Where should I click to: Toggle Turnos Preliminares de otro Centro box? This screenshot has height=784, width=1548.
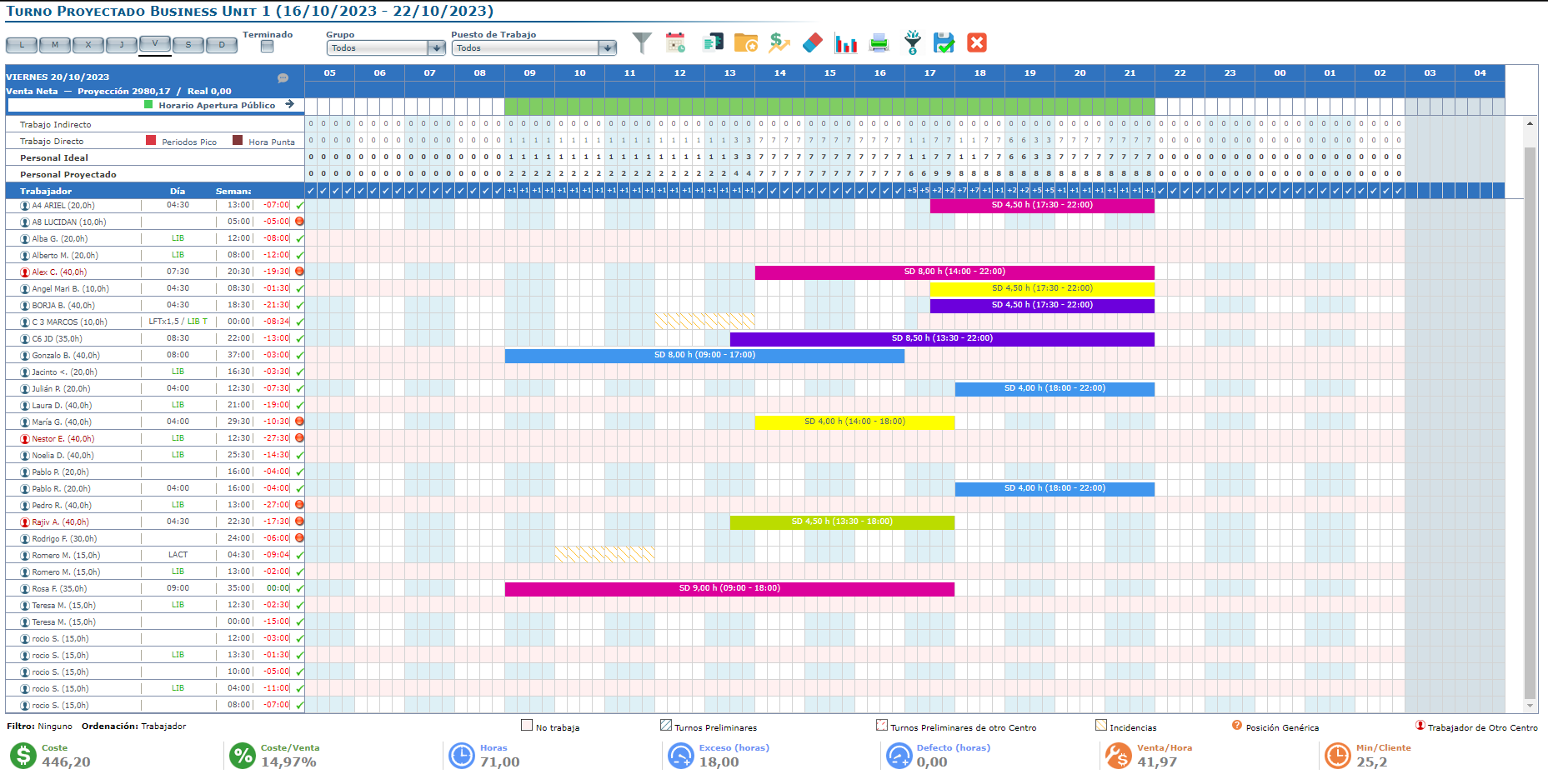click(882, 725)
